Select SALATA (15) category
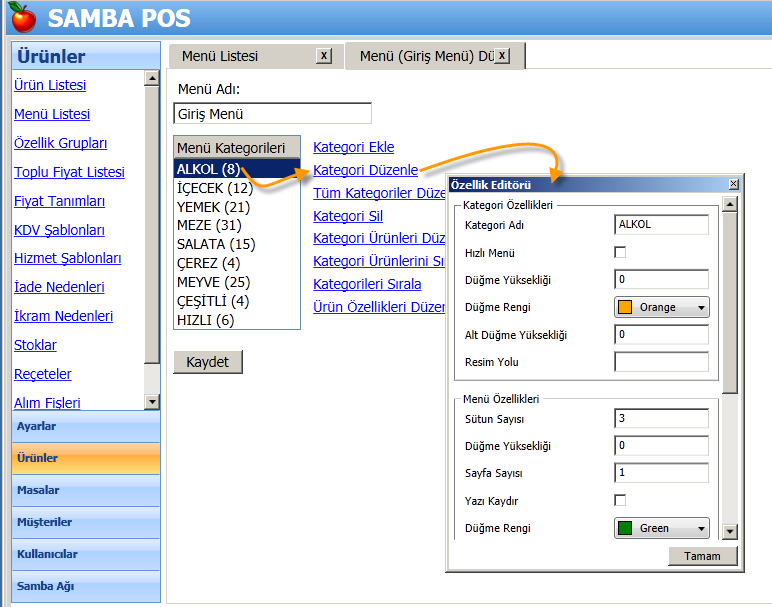 point(237,244)
